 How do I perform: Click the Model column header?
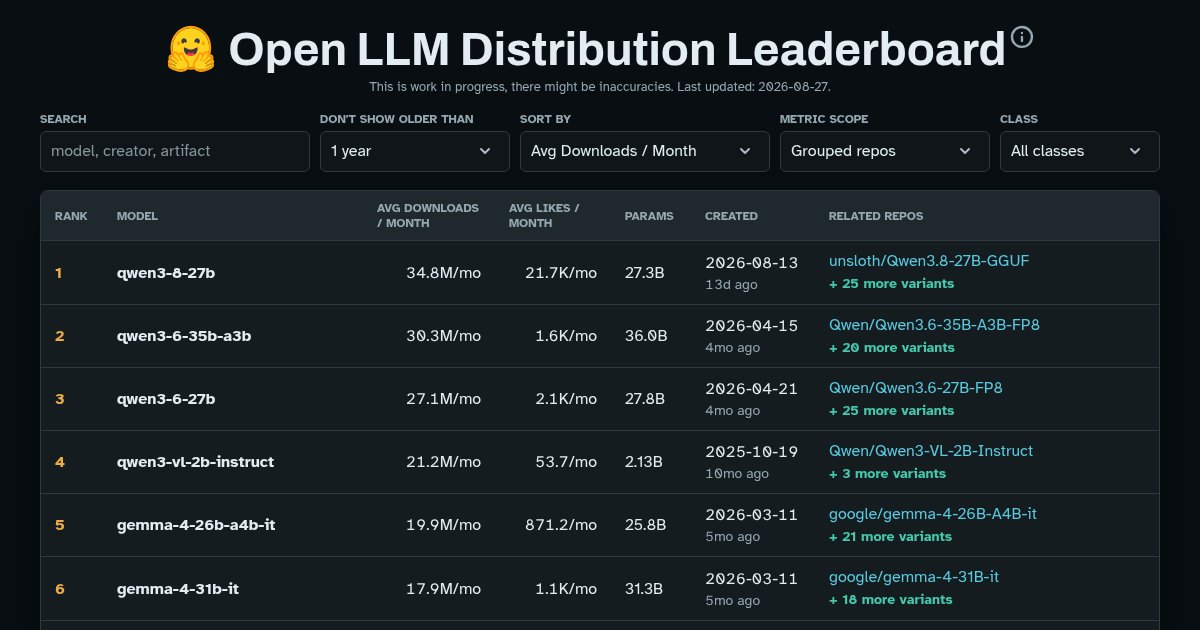[x=137, y=216]
